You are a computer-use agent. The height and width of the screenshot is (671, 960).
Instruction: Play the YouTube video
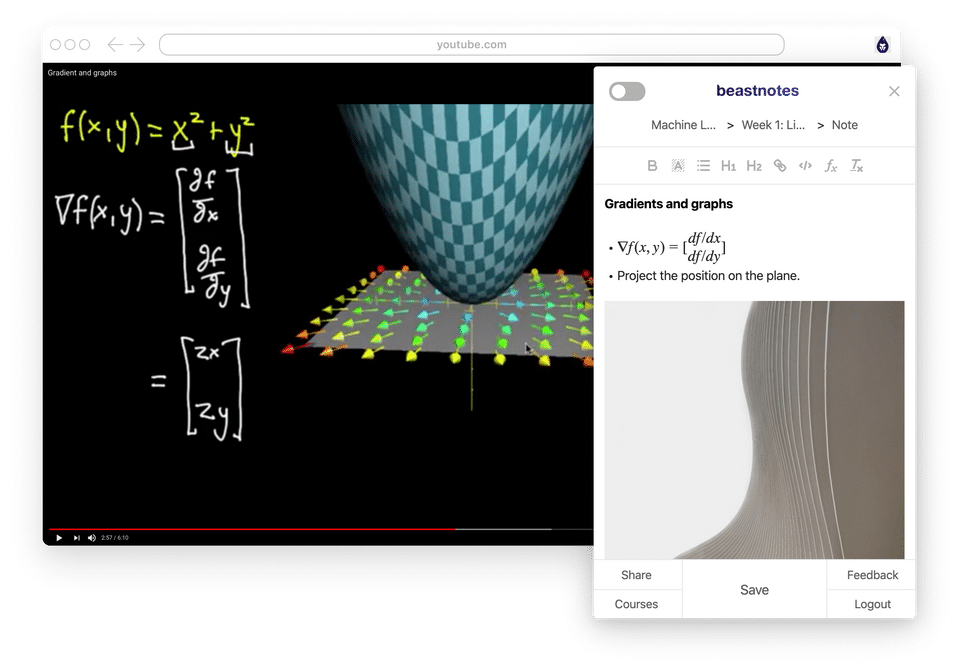(59, 538)
